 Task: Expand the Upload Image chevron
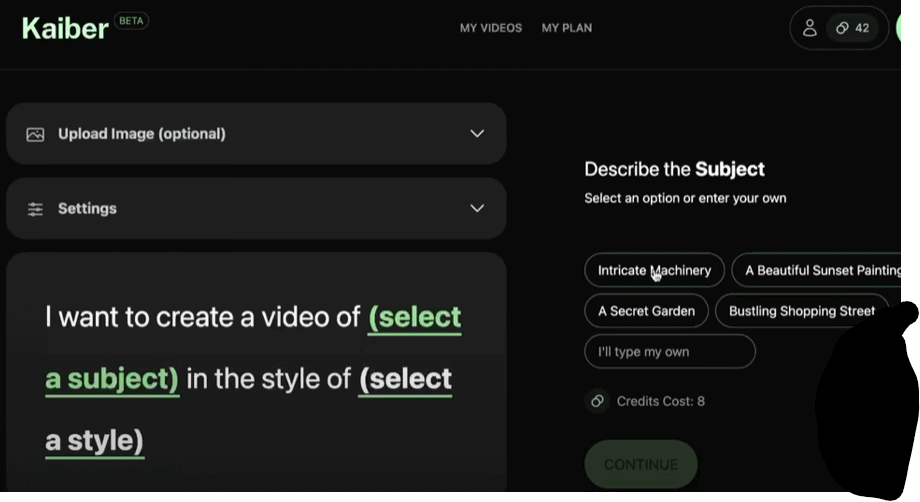pyautogui.click(x=477, y=134)
